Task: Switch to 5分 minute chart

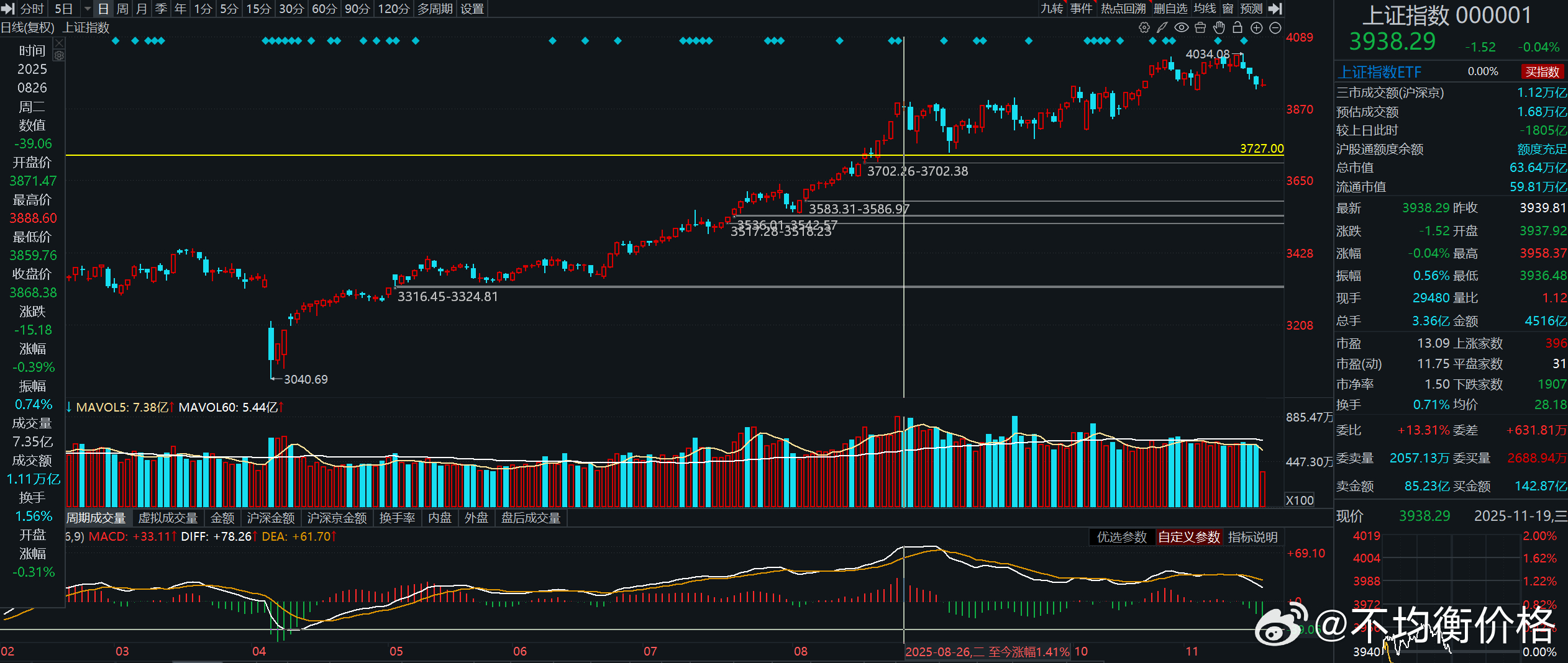Action: point(229,9)
